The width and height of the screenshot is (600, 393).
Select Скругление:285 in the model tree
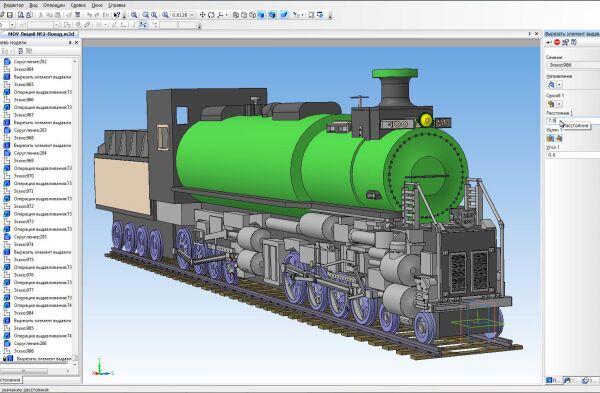(x=30, y=237)
